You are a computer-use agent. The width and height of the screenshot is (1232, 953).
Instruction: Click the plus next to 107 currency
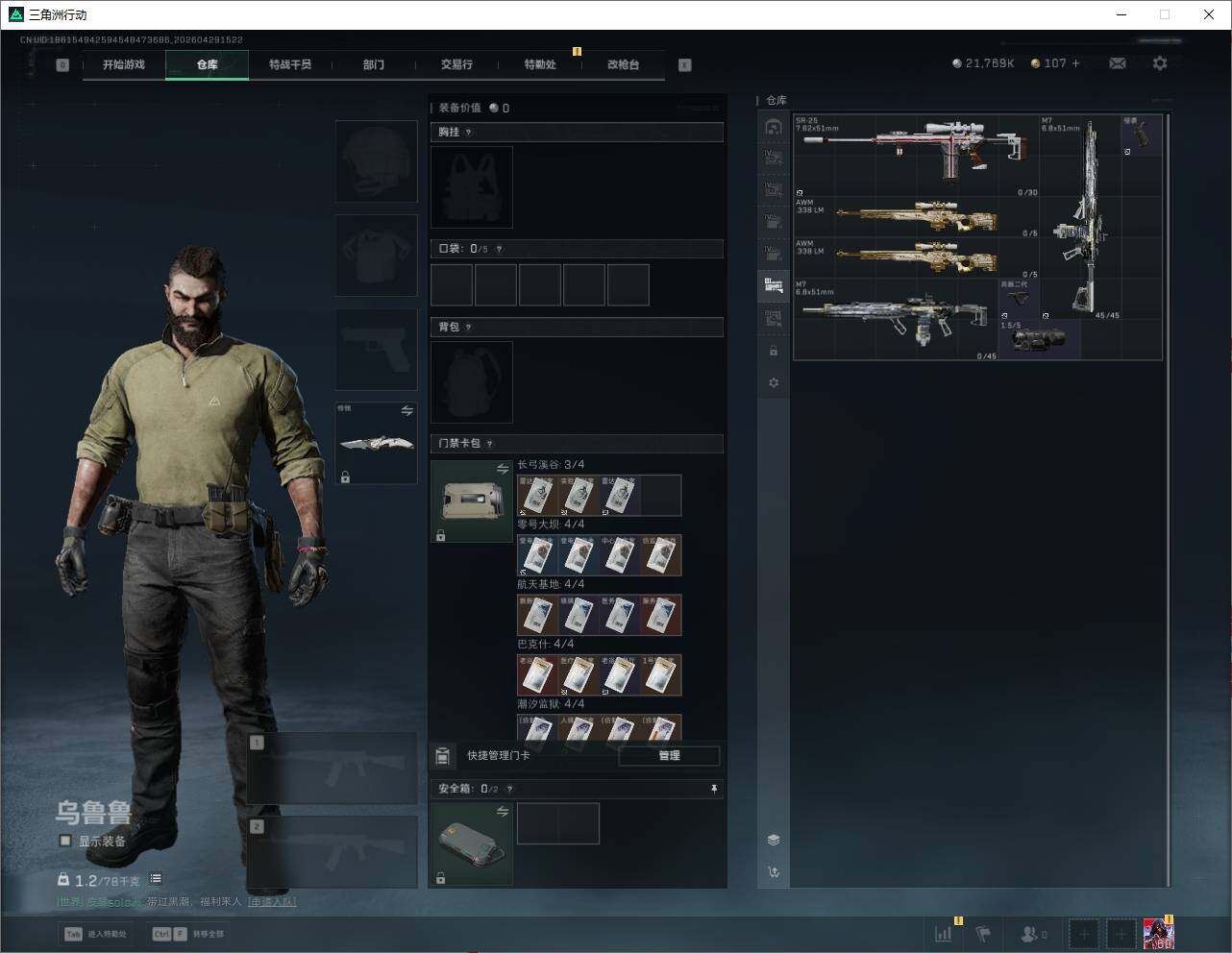click(1075, 63)
